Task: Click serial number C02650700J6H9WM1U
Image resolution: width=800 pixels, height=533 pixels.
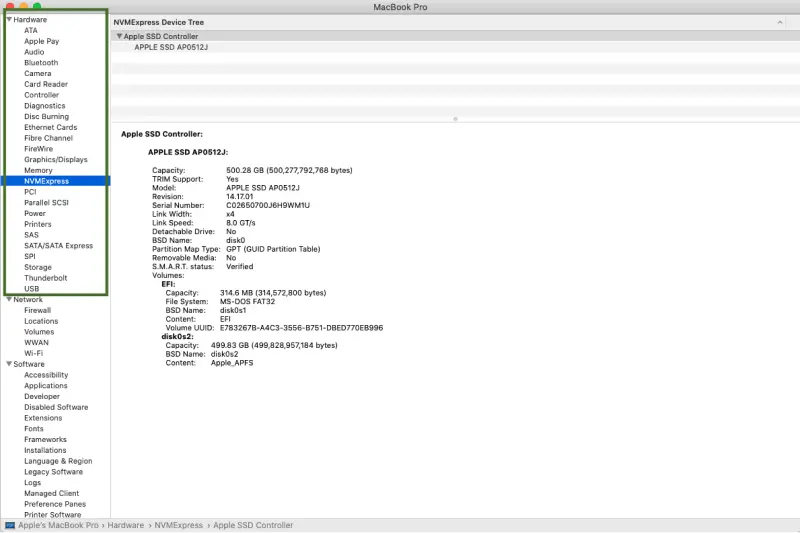Action: tap(268, 205)
